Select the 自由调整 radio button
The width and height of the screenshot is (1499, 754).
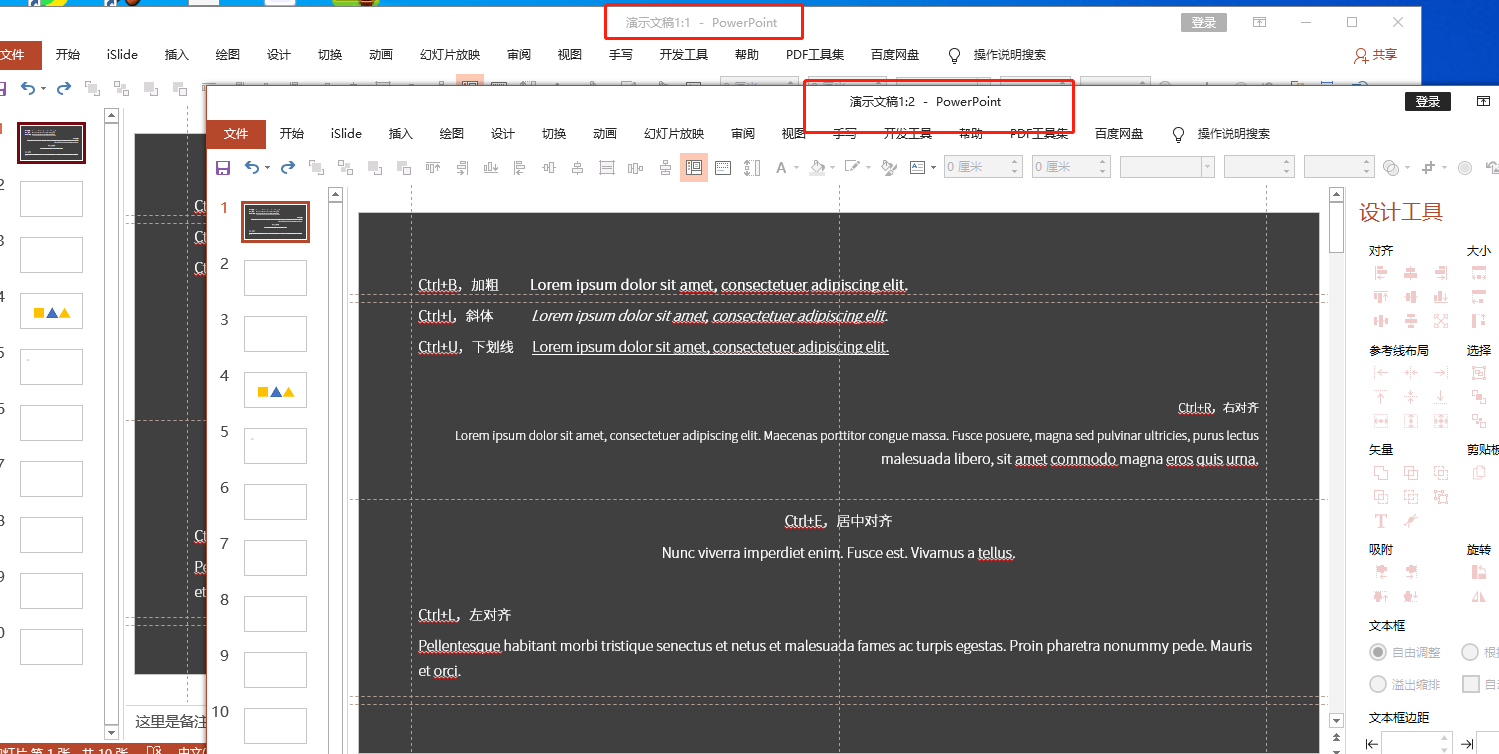(1378, 652)
